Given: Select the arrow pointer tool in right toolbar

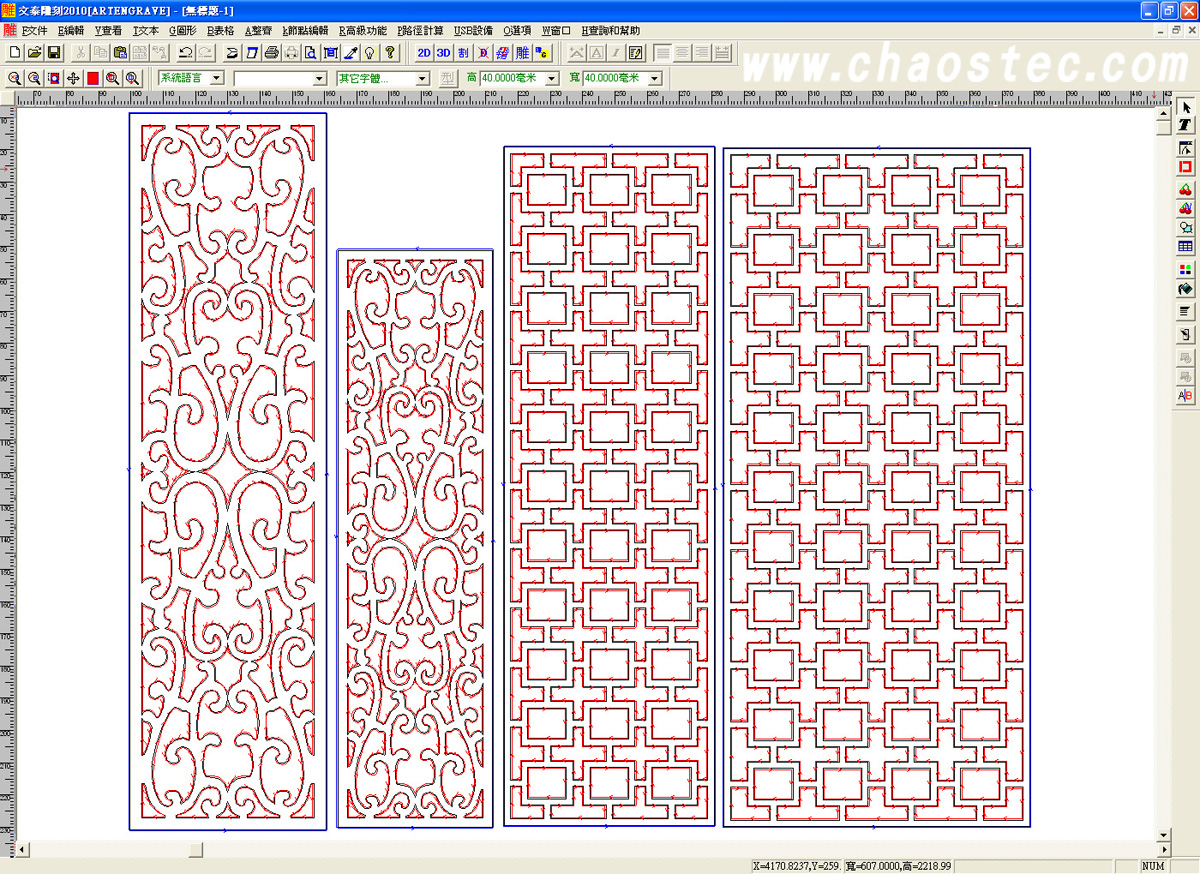Looking at the screenshot, I should point(1186,107).
